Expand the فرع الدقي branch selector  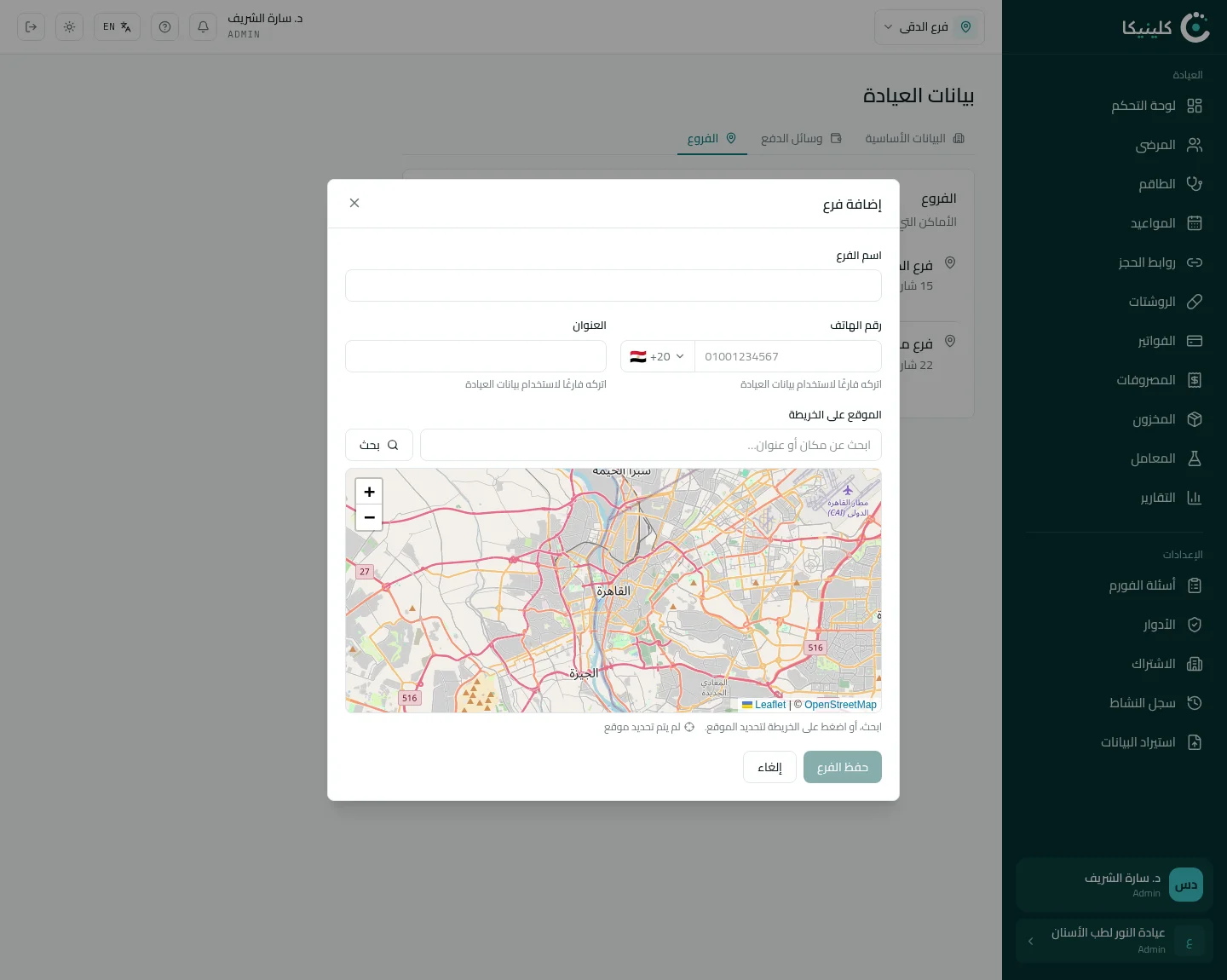[930, 27]
